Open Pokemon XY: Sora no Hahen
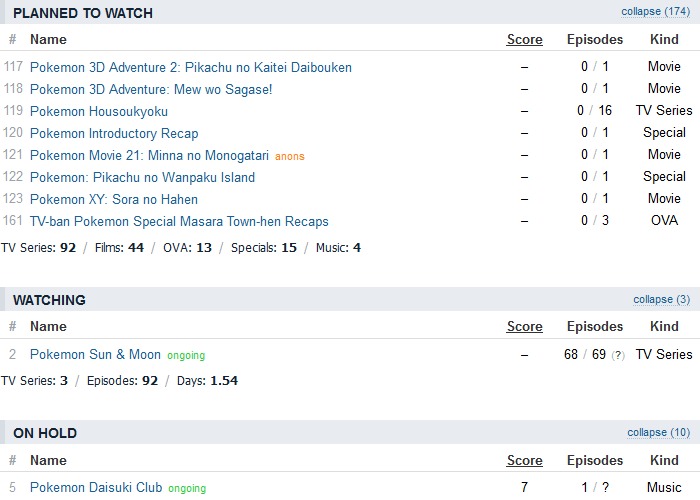Viewport: 700px width, 500px height. tap(114, 199)
